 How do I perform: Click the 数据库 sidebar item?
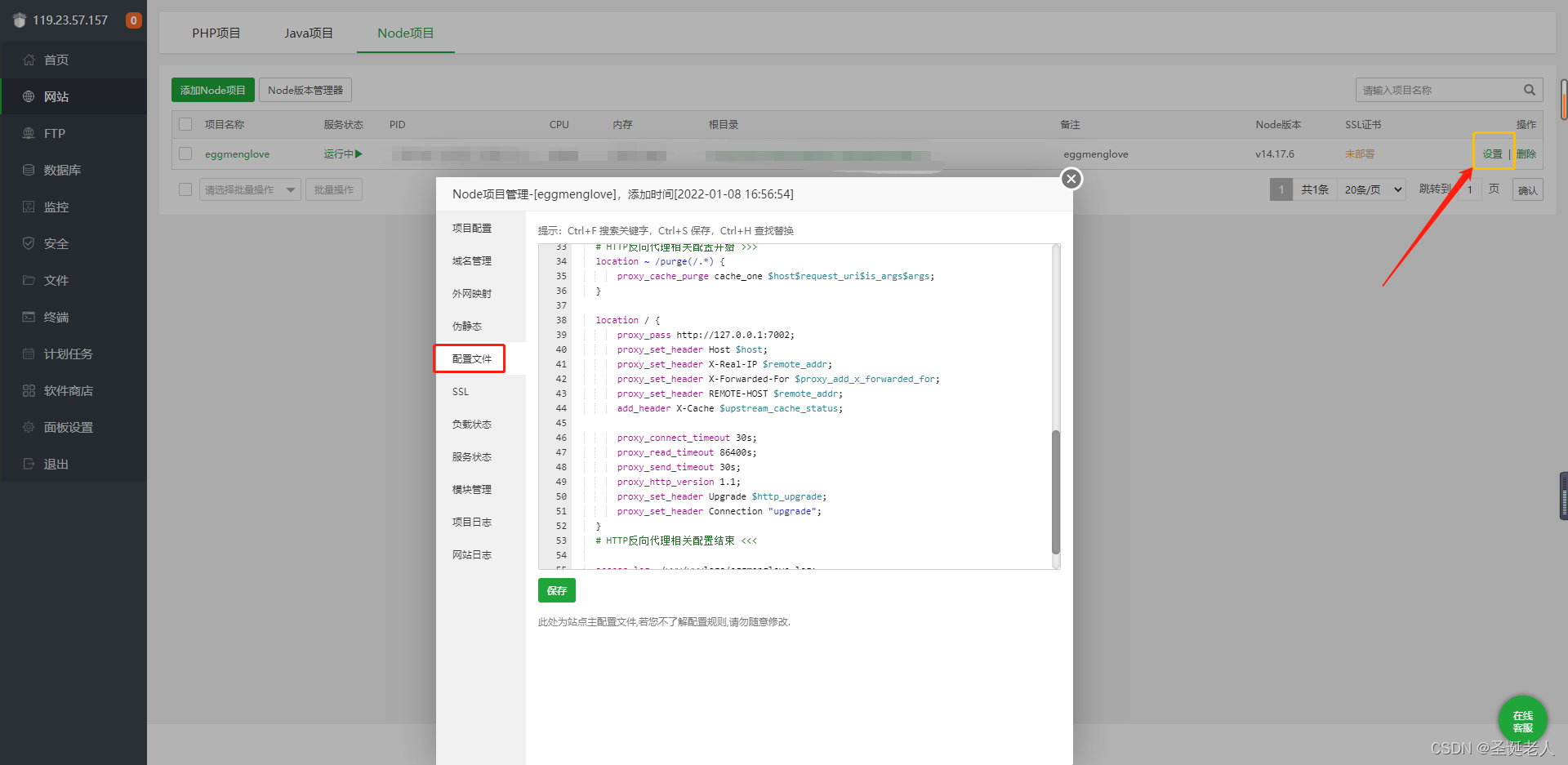[73, 170]
